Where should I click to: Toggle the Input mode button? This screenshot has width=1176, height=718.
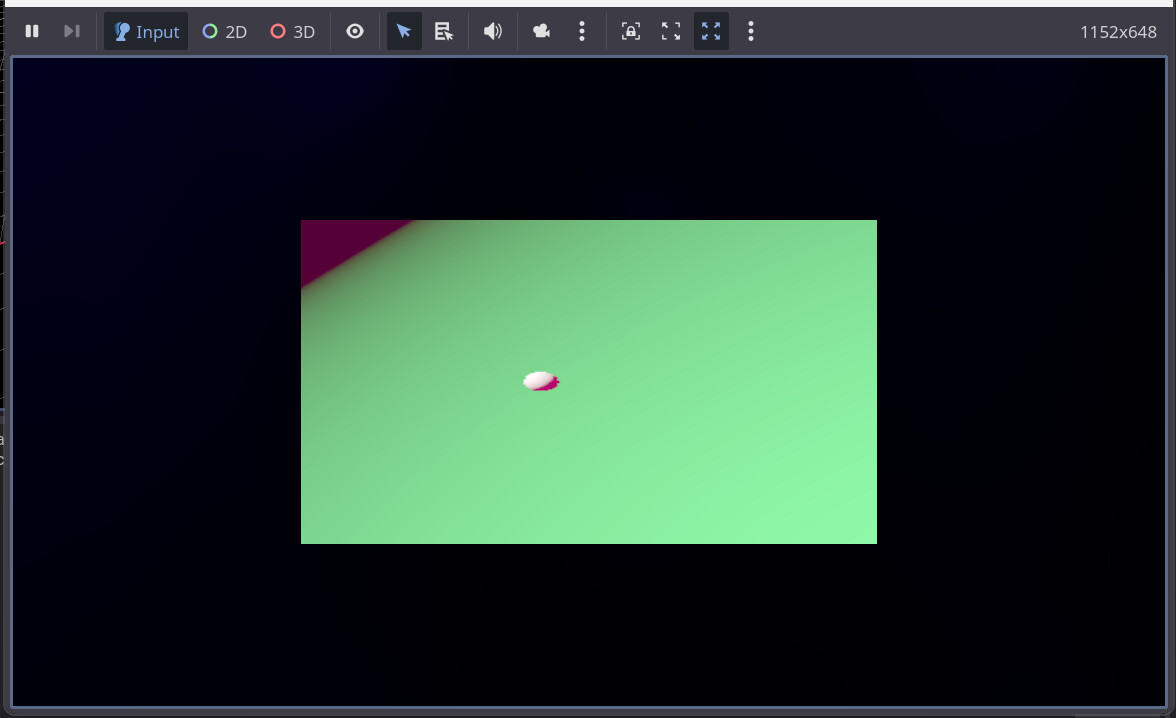[x=146, y=31]
